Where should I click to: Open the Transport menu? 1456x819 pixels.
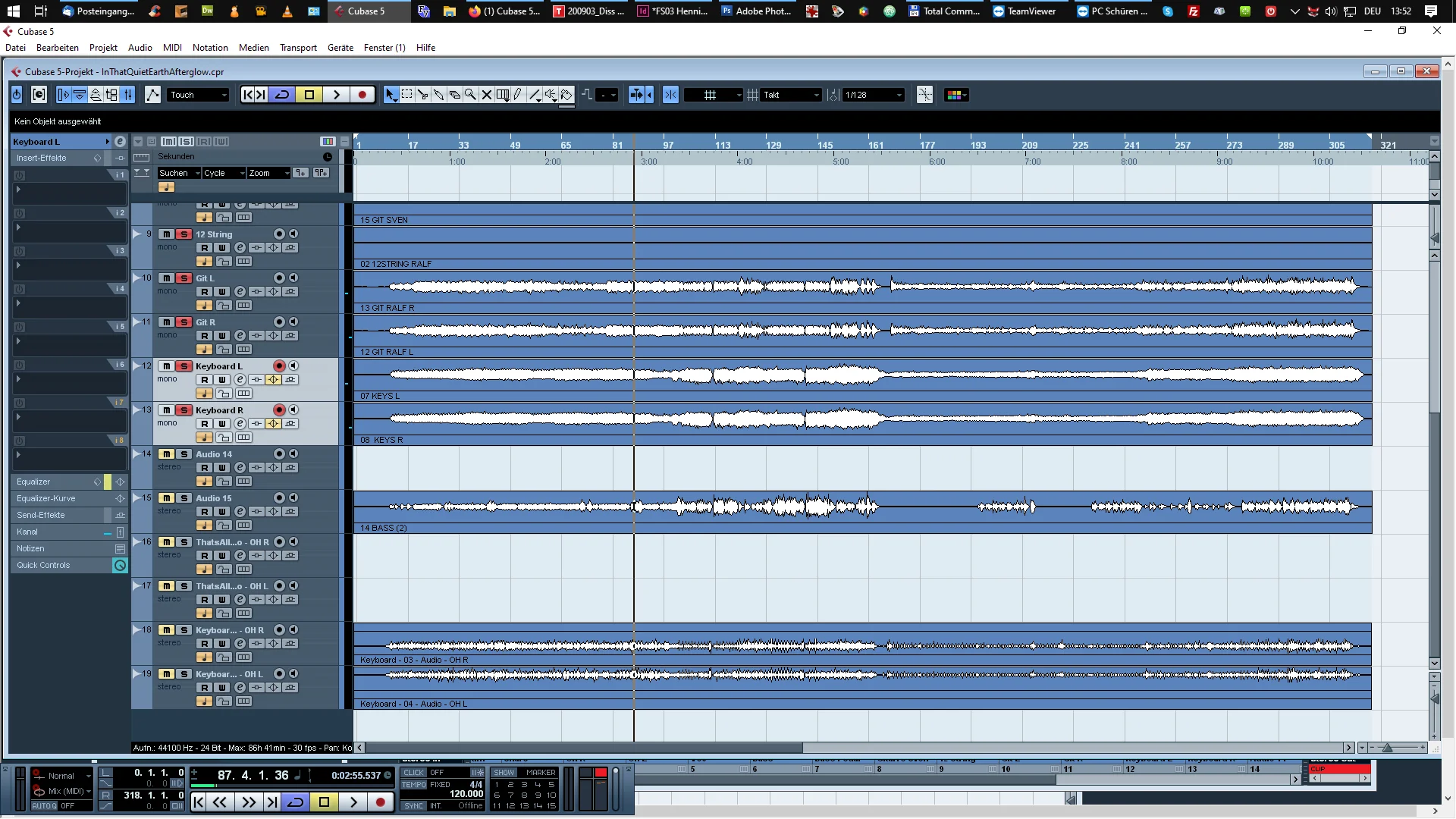coord(298,48)
